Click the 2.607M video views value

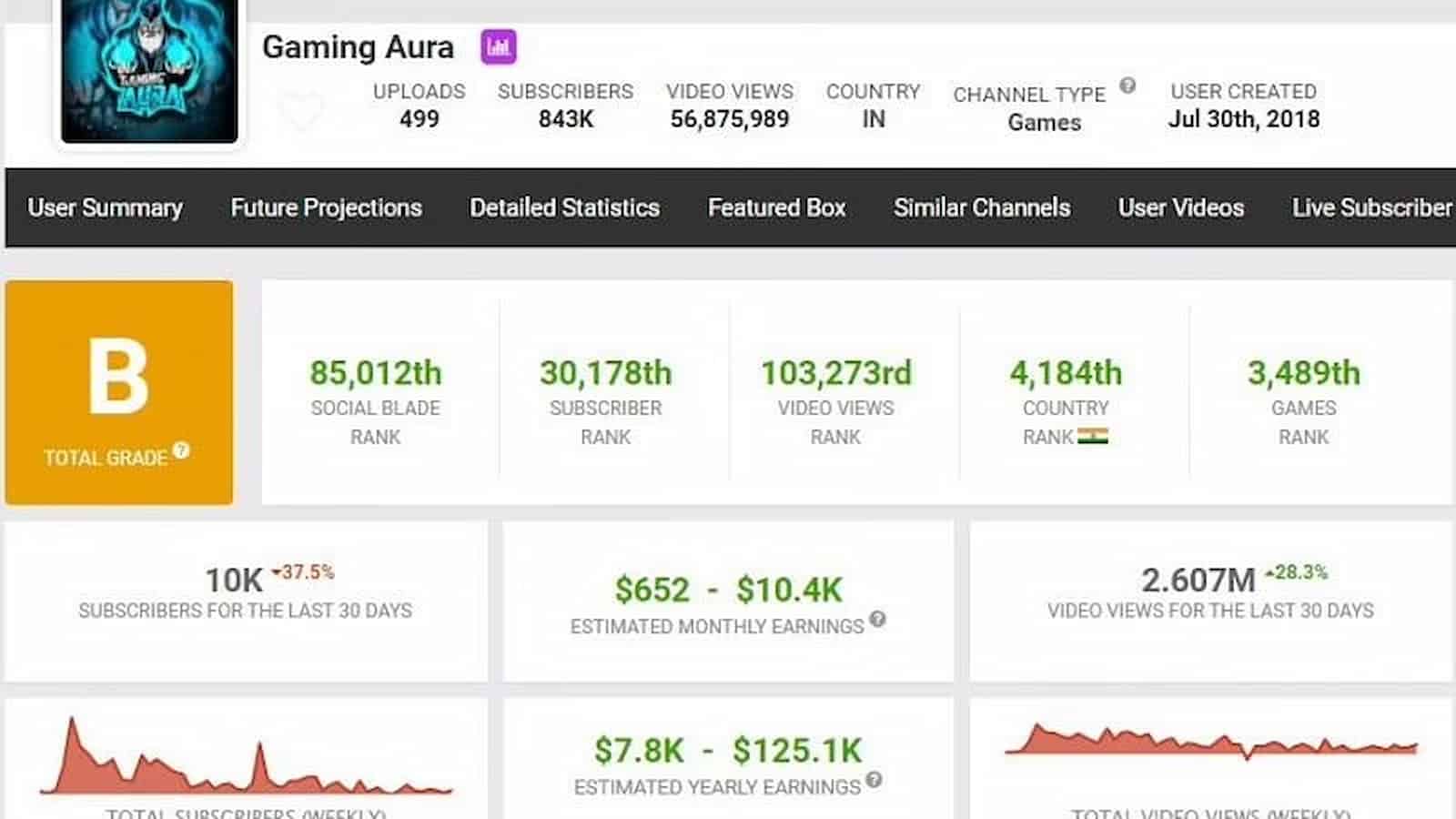pyautogui.click(x=1198, y=581)
